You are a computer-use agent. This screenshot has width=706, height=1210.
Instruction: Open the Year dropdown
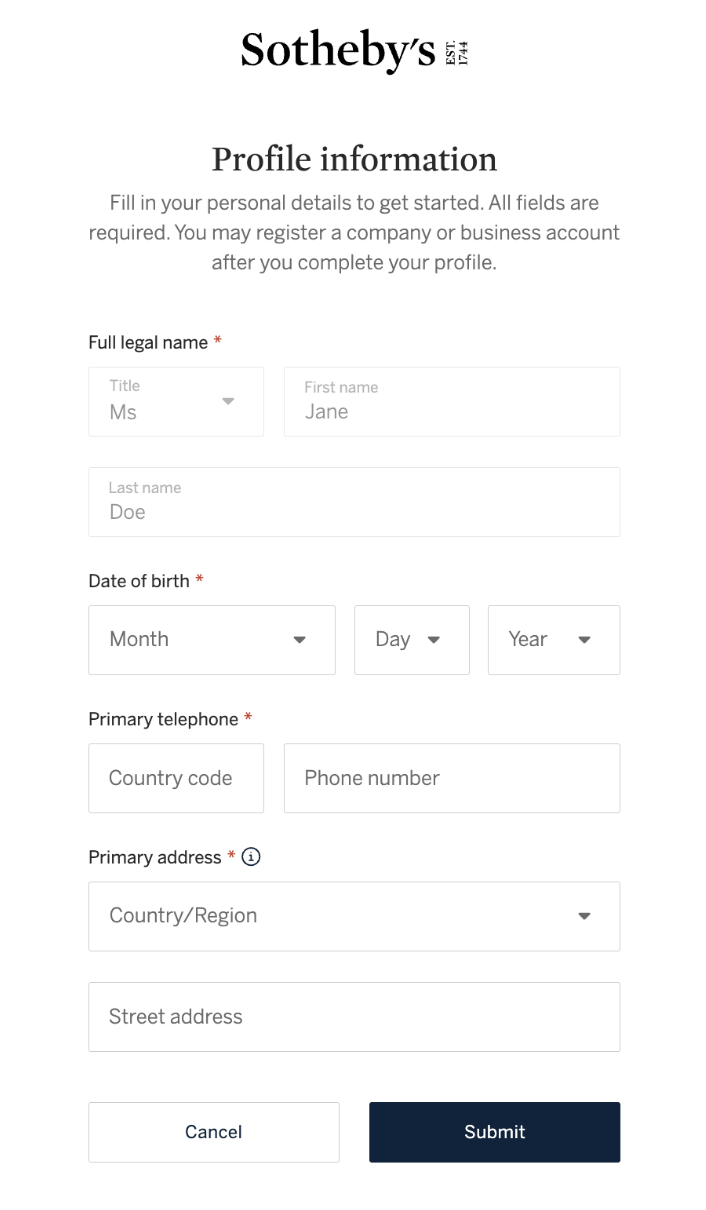pos(553,640)
